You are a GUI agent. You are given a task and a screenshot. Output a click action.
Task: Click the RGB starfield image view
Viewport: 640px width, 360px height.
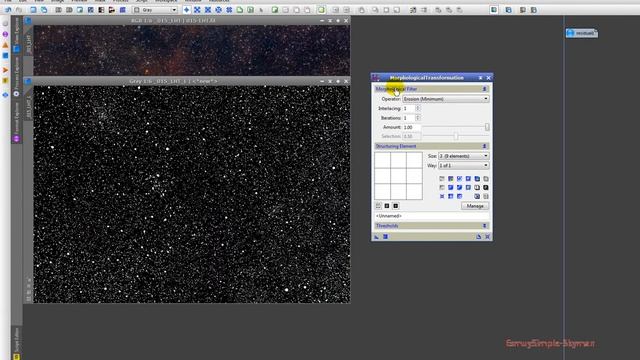coord(191,50)
